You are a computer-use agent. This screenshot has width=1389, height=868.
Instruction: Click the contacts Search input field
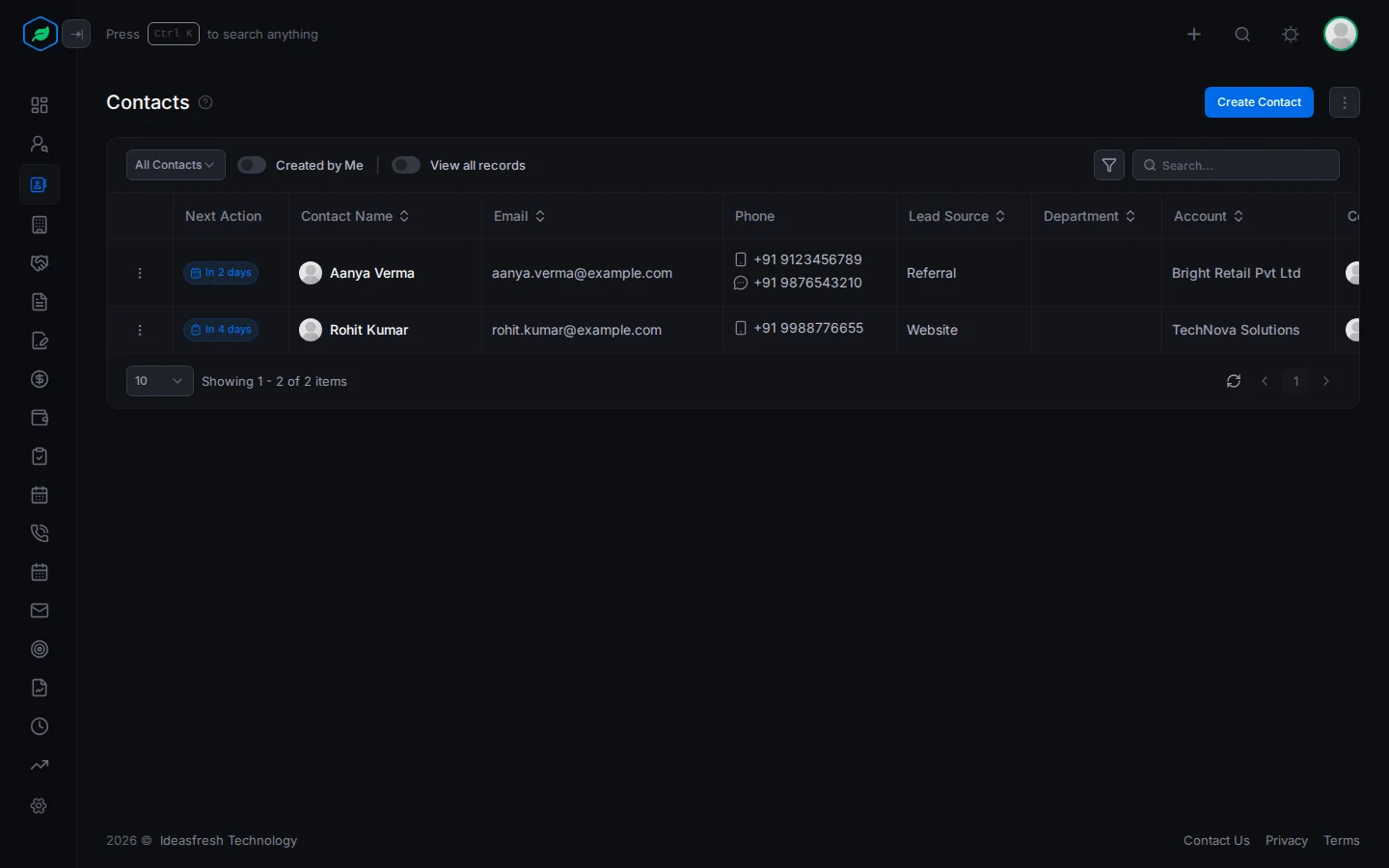click(x=1236, y=165)
